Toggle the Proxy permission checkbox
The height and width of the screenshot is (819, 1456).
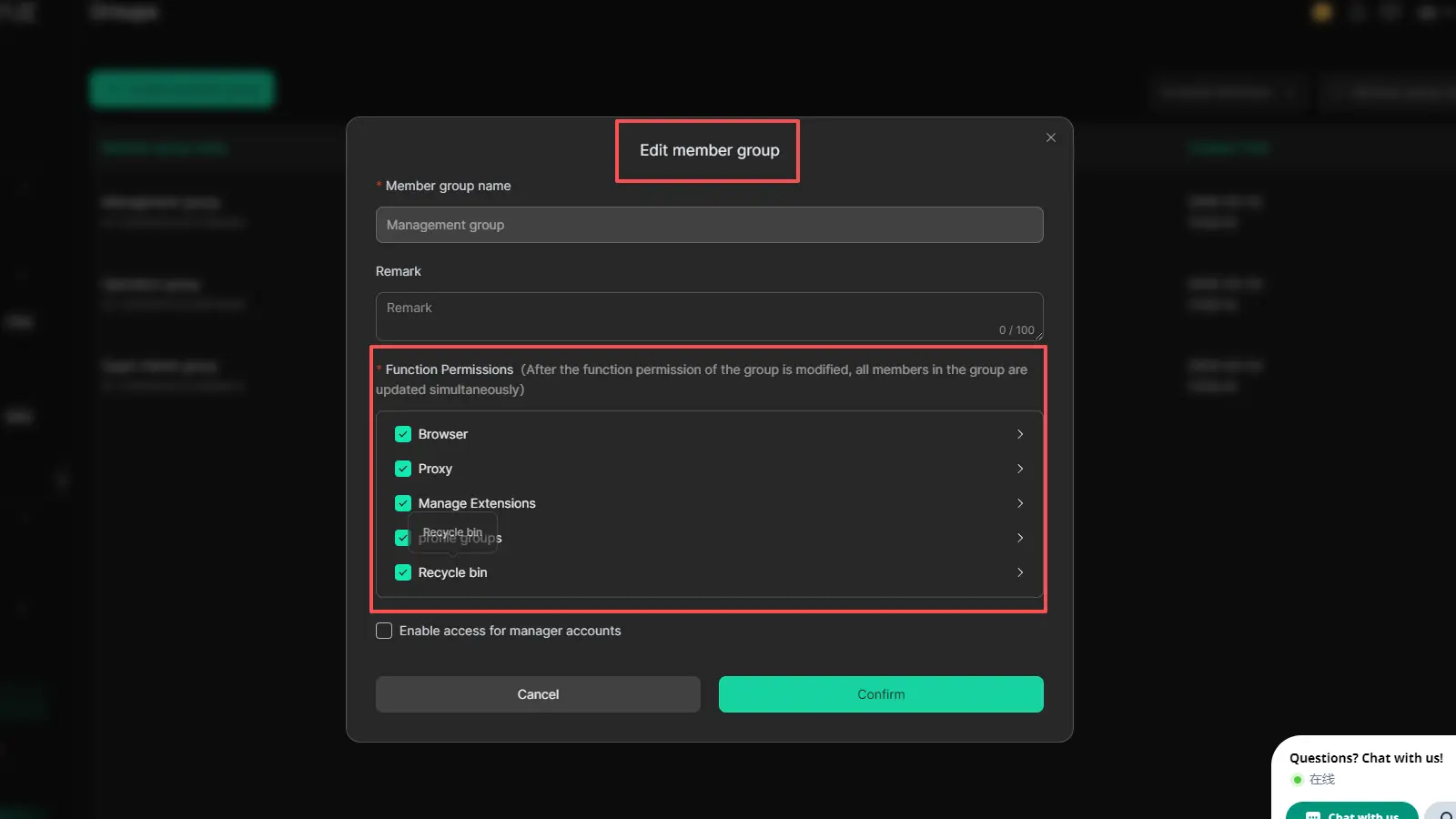403,469
